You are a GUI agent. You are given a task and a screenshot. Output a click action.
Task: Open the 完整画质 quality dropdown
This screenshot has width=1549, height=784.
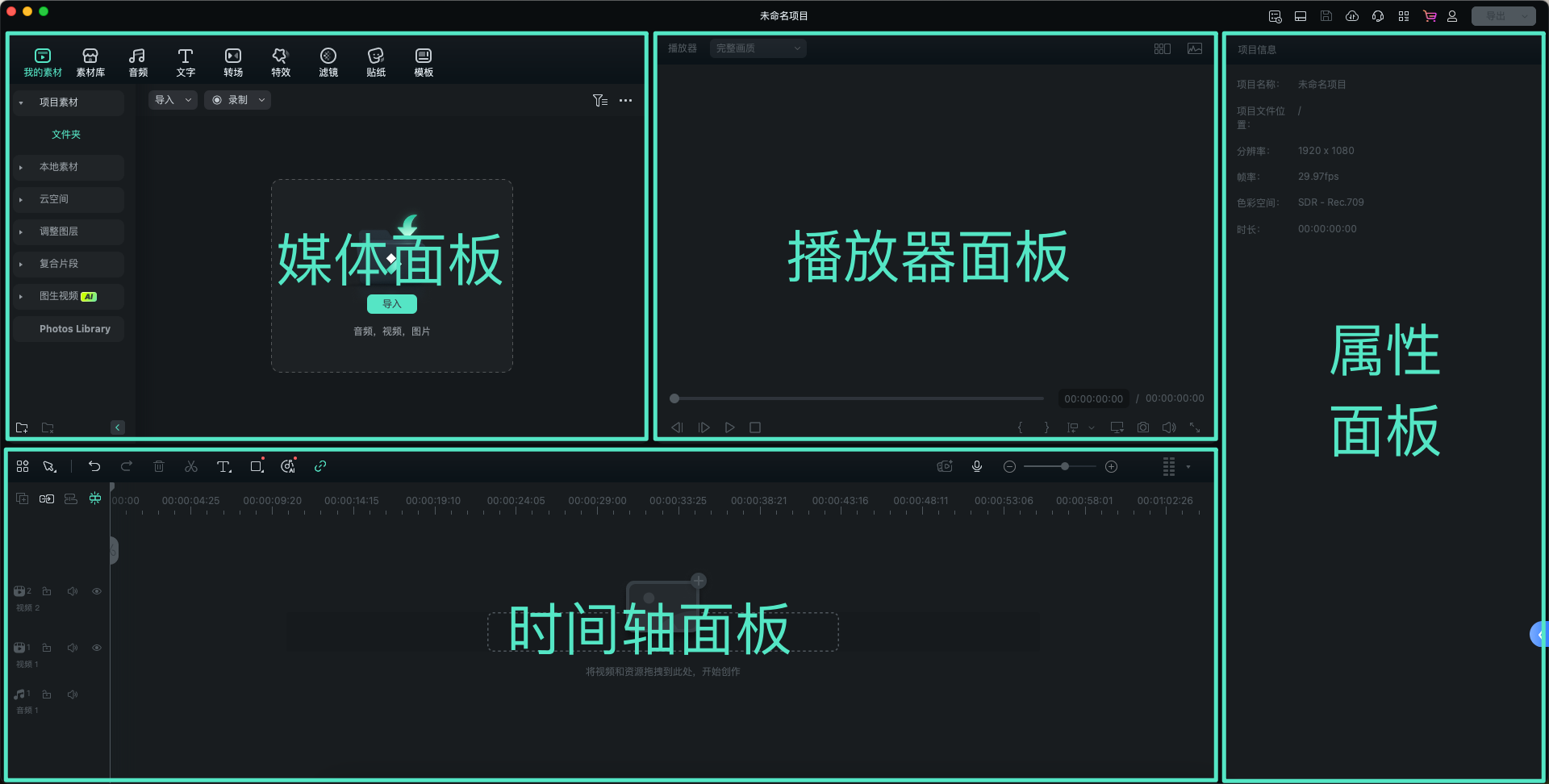tap(757, 48)
